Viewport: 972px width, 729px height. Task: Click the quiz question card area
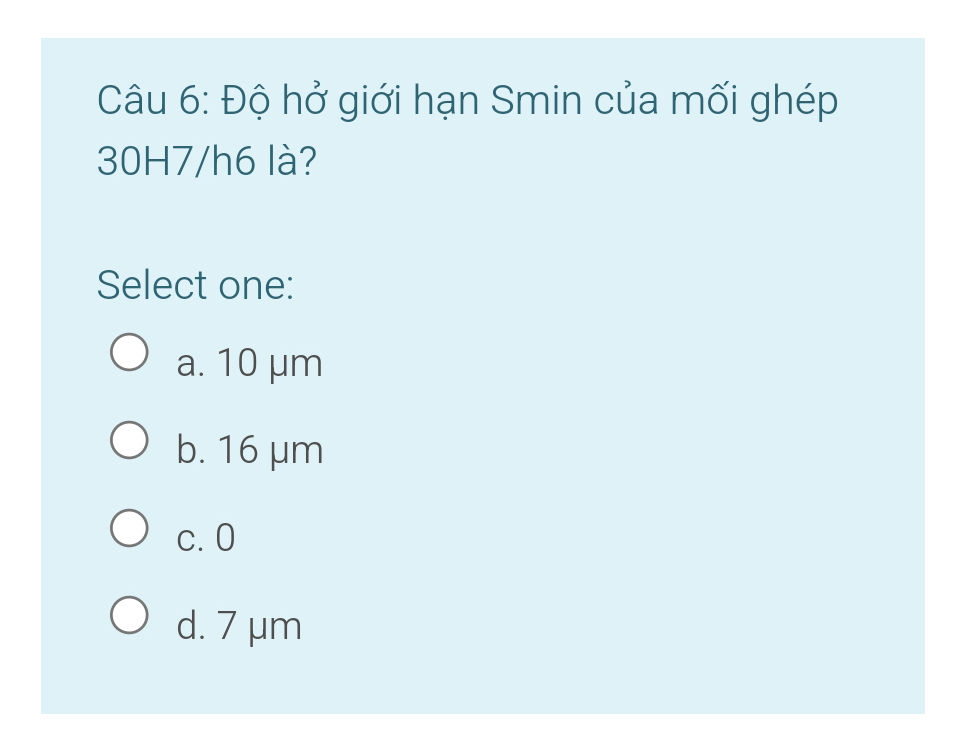tap(486, 370)
